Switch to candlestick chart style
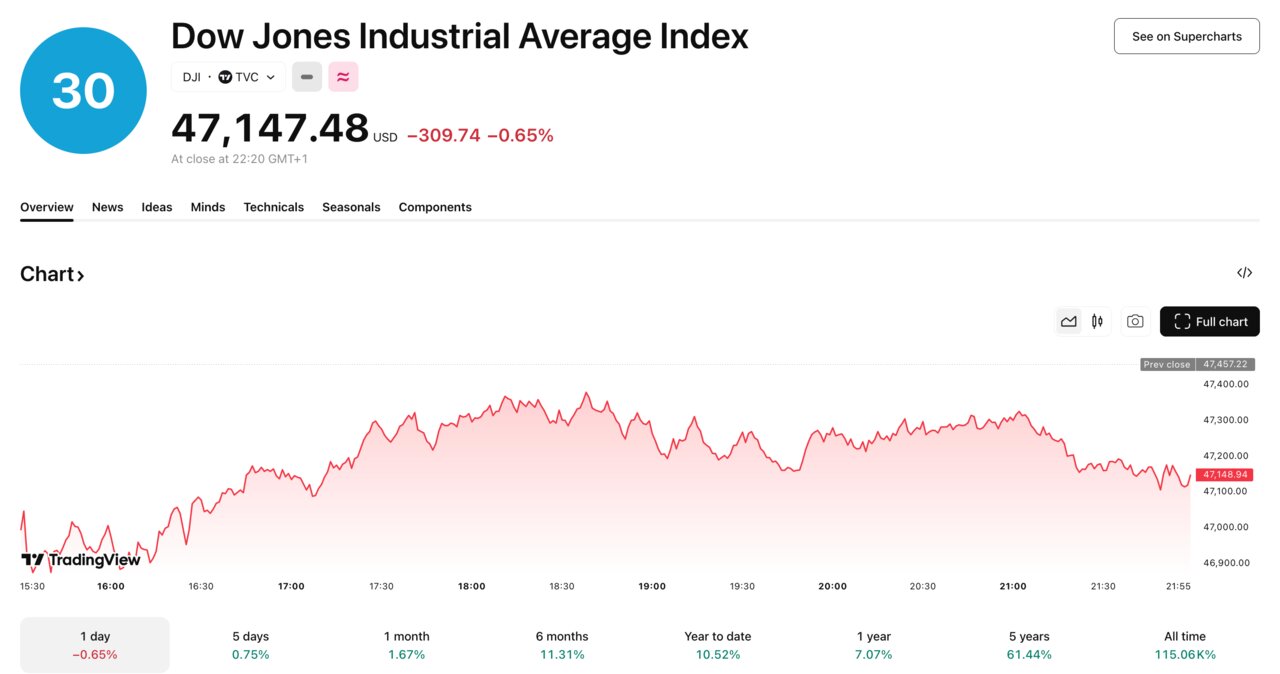Image resolution: width=1280 pixels, height=674 pixels. (x=1098, y=321)
